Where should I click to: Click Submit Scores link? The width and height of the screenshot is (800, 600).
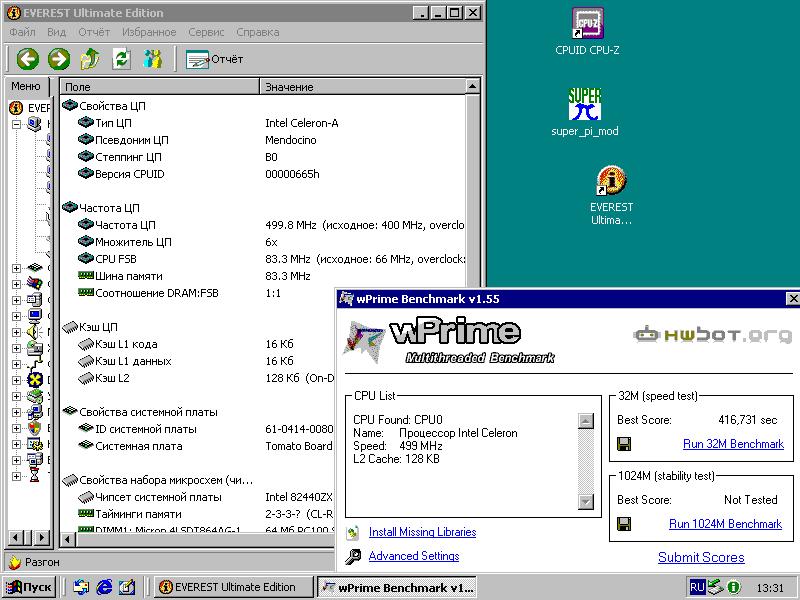coord(701,557)
